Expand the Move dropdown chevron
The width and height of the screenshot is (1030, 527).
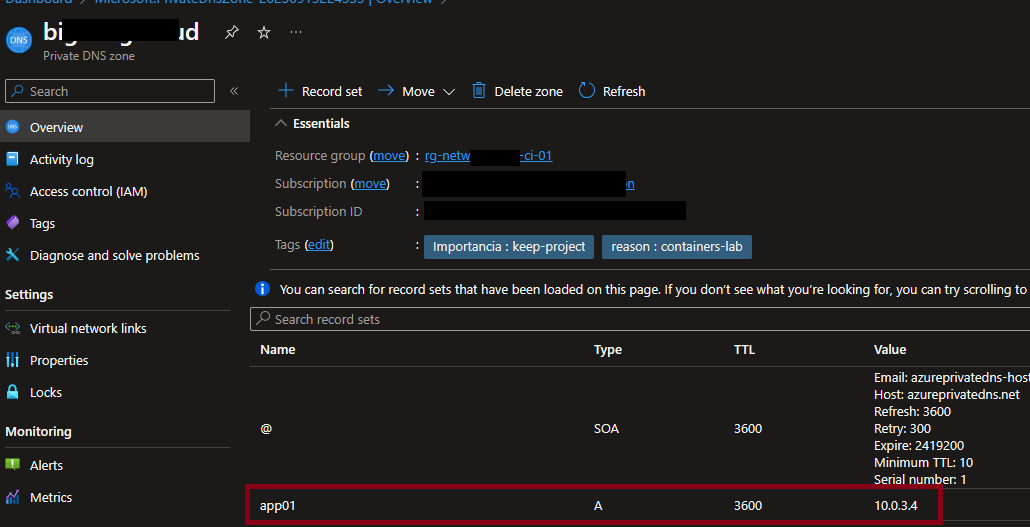(x=449, y=92)
